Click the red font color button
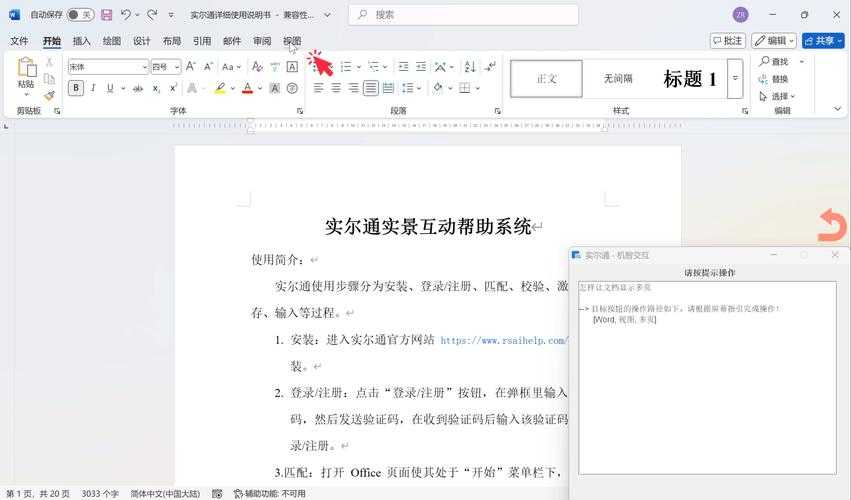851x500 pixels. pos(247,88)
